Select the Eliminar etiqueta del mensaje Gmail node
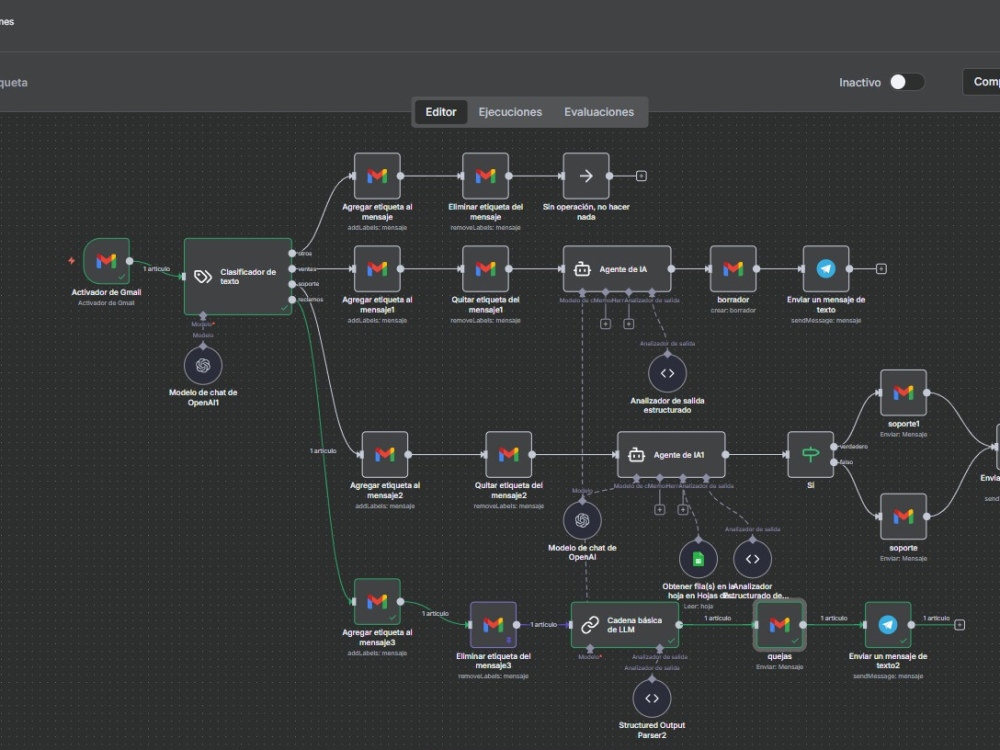Viewport: 1000px width, 750px height. [x=485, y=176]
